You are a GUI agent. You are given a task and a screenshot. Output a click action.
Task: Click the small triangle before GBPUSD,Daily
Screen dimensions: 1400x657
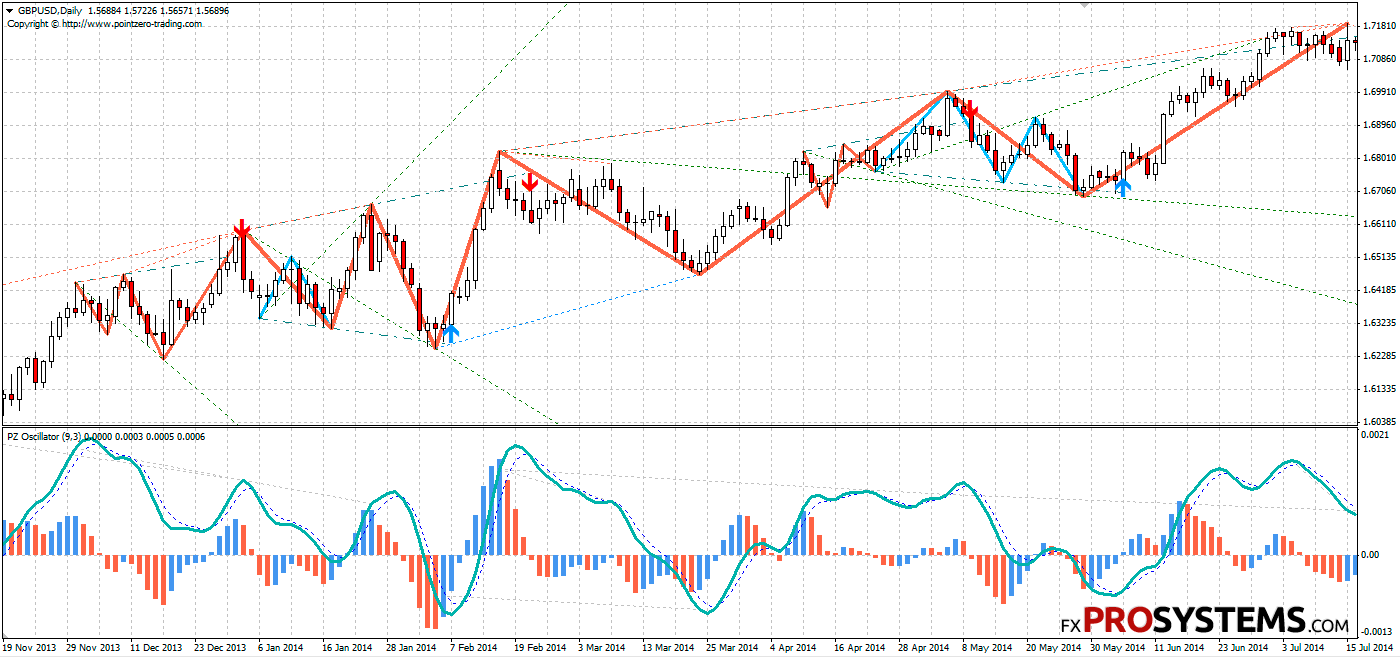(x=9, y=11)
